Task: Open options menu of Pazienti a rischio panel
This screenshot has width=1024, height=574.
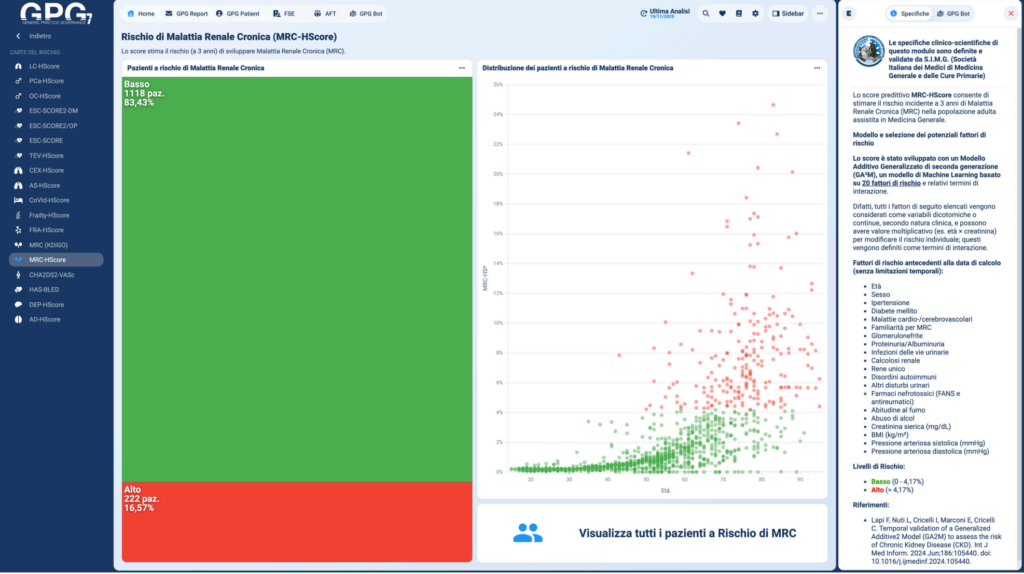Action: pos(462,68)
